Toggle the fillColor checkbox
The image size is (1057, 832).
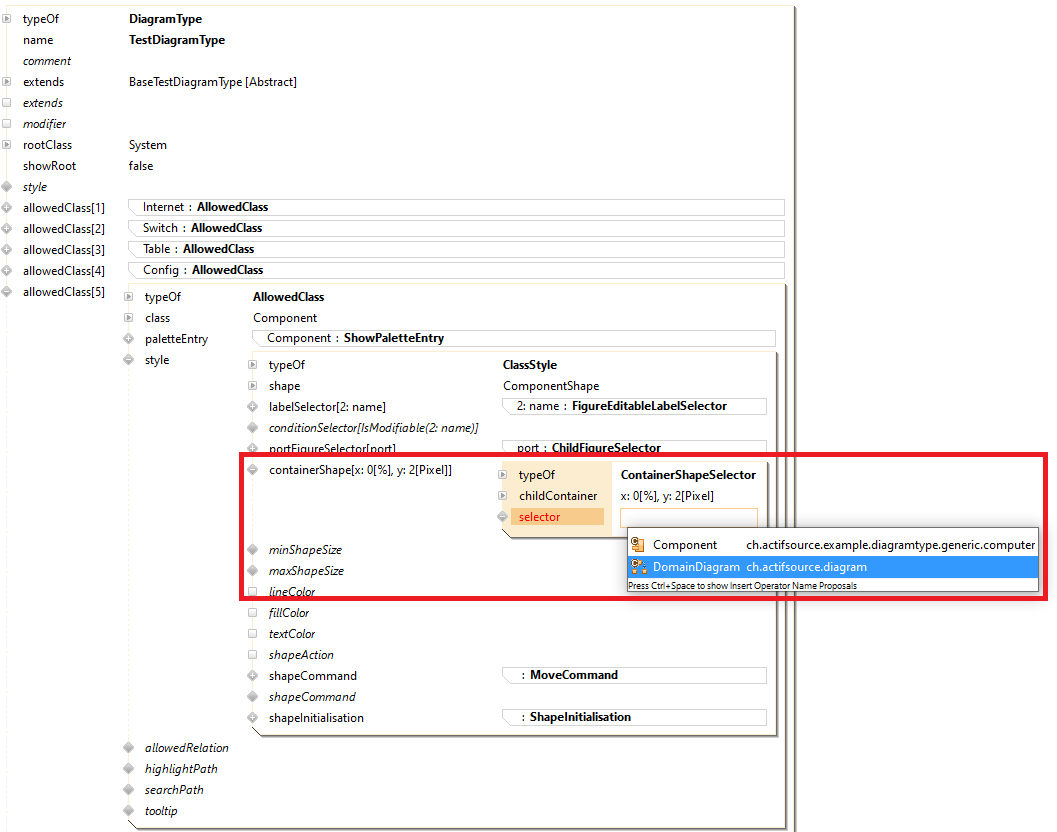[x=253, y=613]
